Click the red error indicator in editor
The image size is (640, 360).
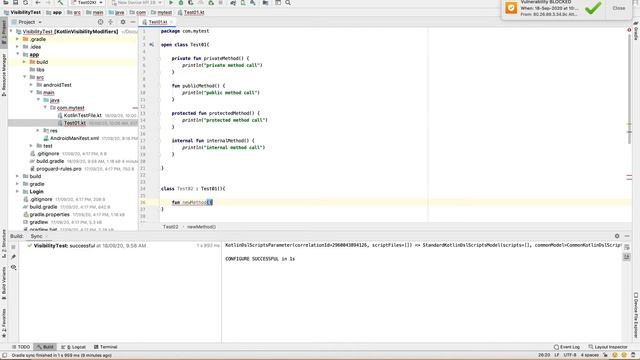pyautogui.click(x=629, y=30)
